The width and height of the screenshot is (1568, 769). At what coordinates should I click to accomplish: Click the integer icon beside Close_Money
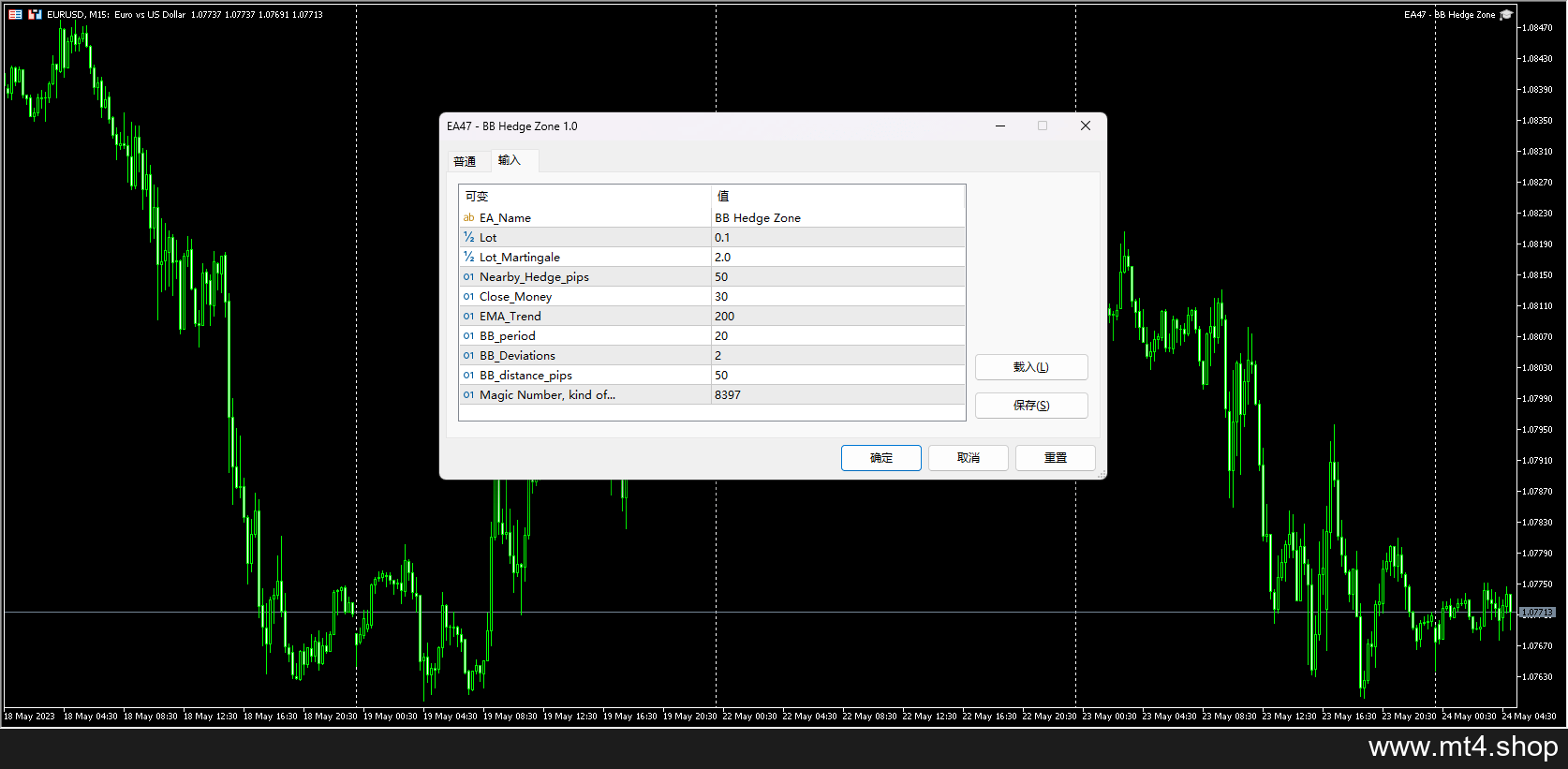pos(468,297)
